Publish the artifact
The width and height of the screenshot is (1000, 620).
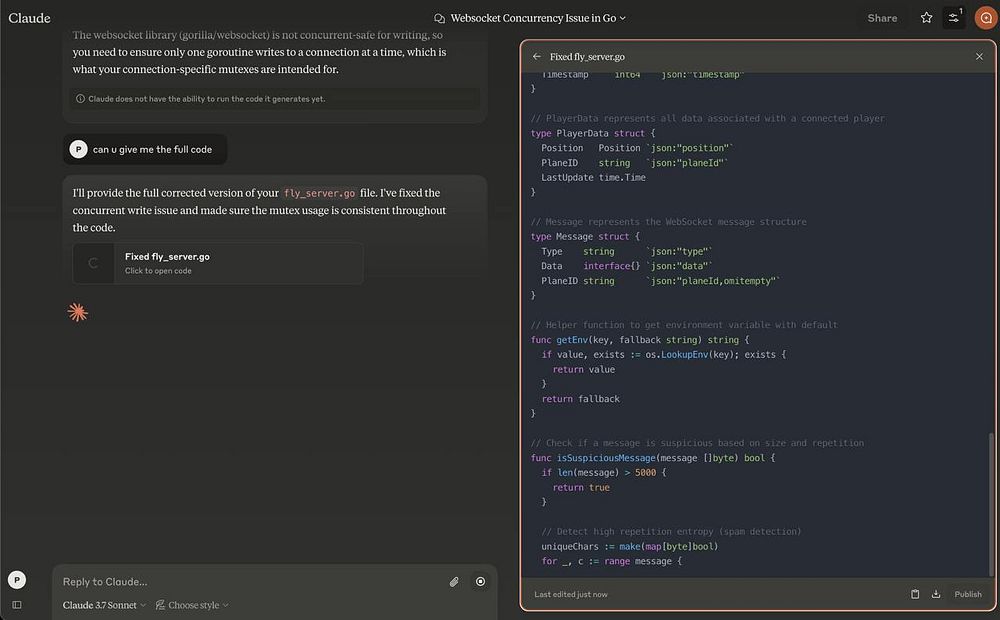coord(968,594)
